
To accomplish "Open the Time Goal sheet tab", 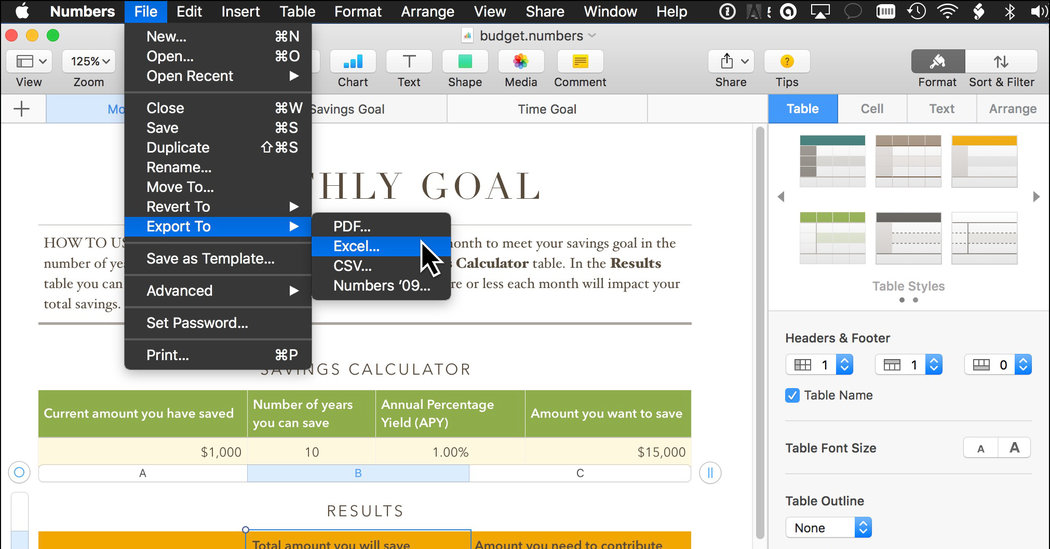I will [547, 109].
